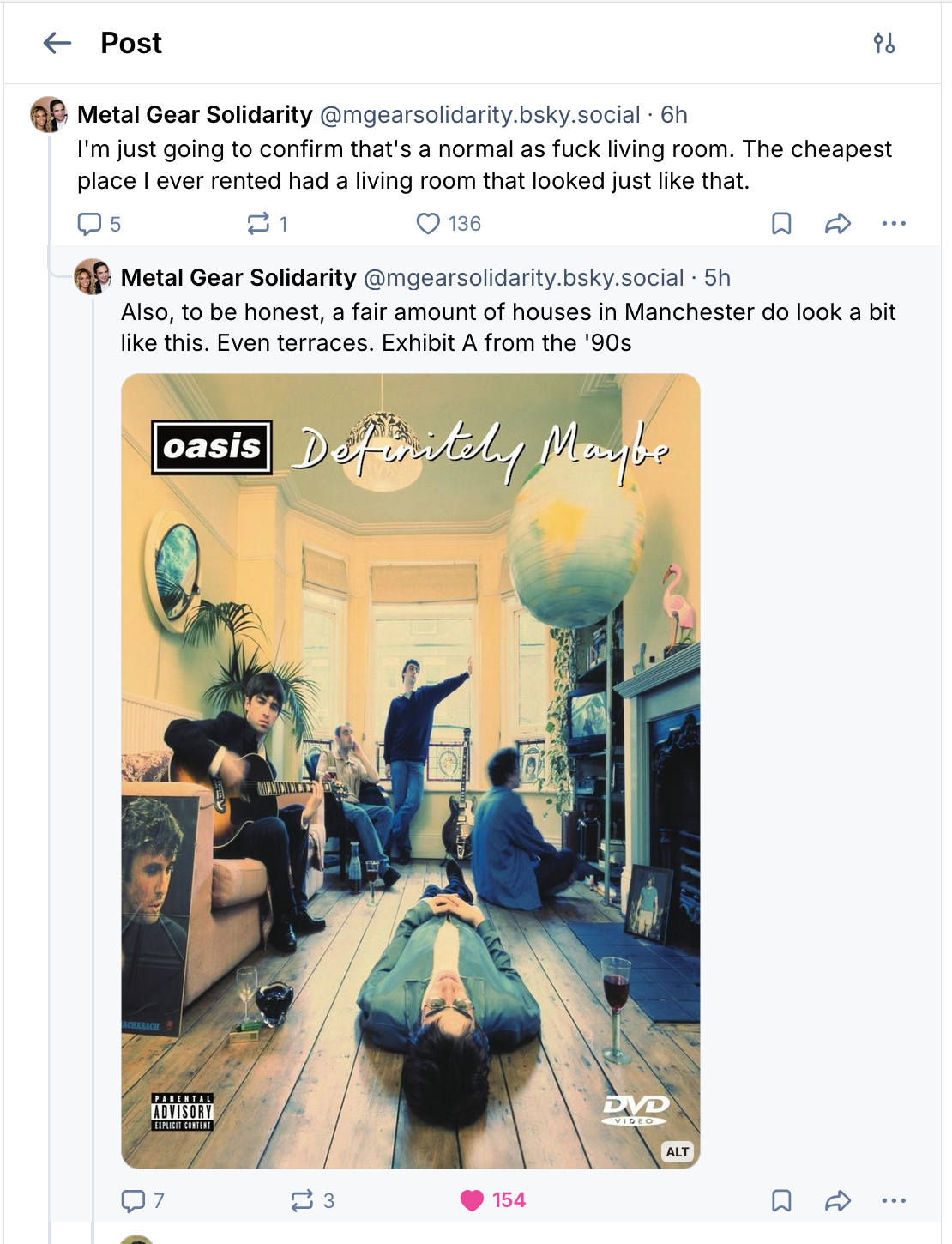Like the first post with 136 likes
This screenshot has width=952, height=1244.
click(428, 224)
